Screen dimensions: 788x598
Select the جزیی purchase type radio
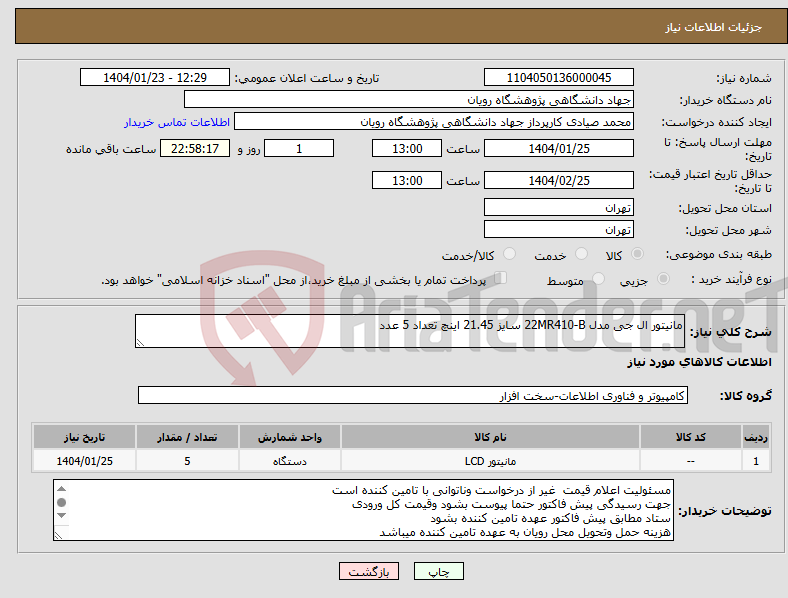point(663,278)
